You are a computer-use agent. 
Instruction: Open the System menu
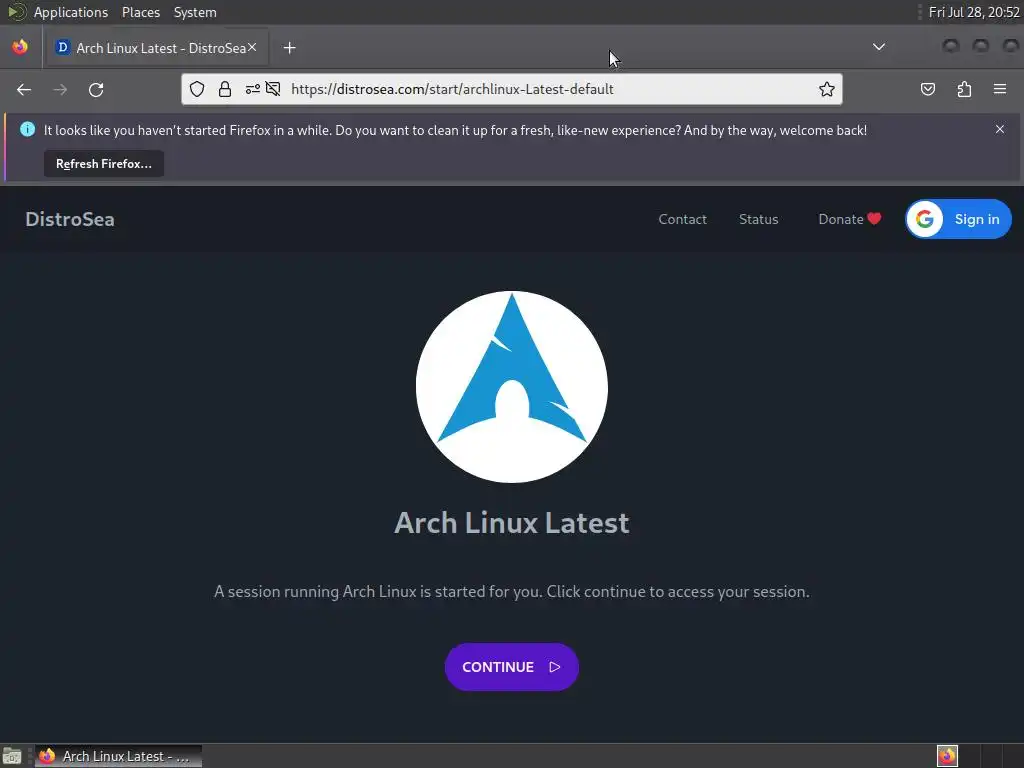pos(195,12)
